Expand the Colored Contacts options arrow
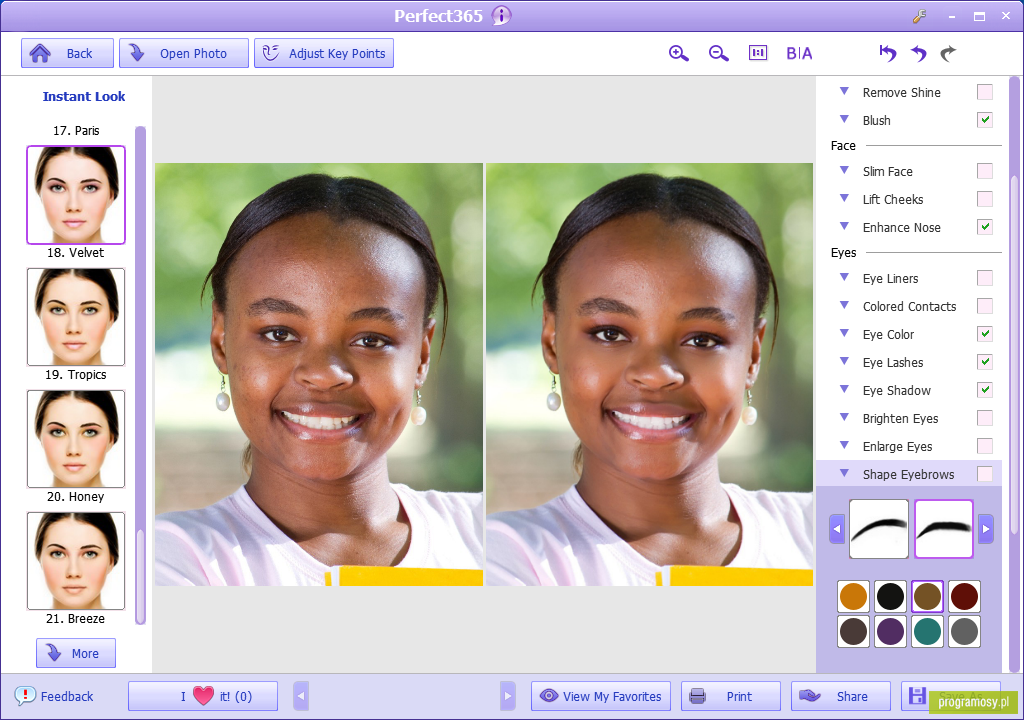The height and width of the screenshot is (720, 1024). [844, 306]
